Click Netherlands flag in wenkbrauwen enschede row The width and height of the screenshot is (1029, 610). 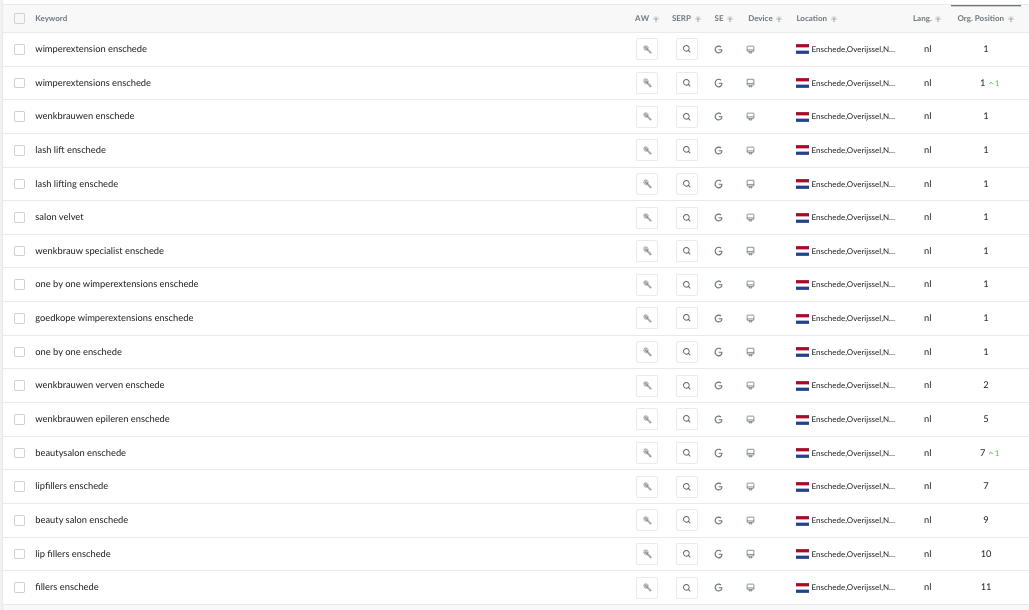click(802, 117)
